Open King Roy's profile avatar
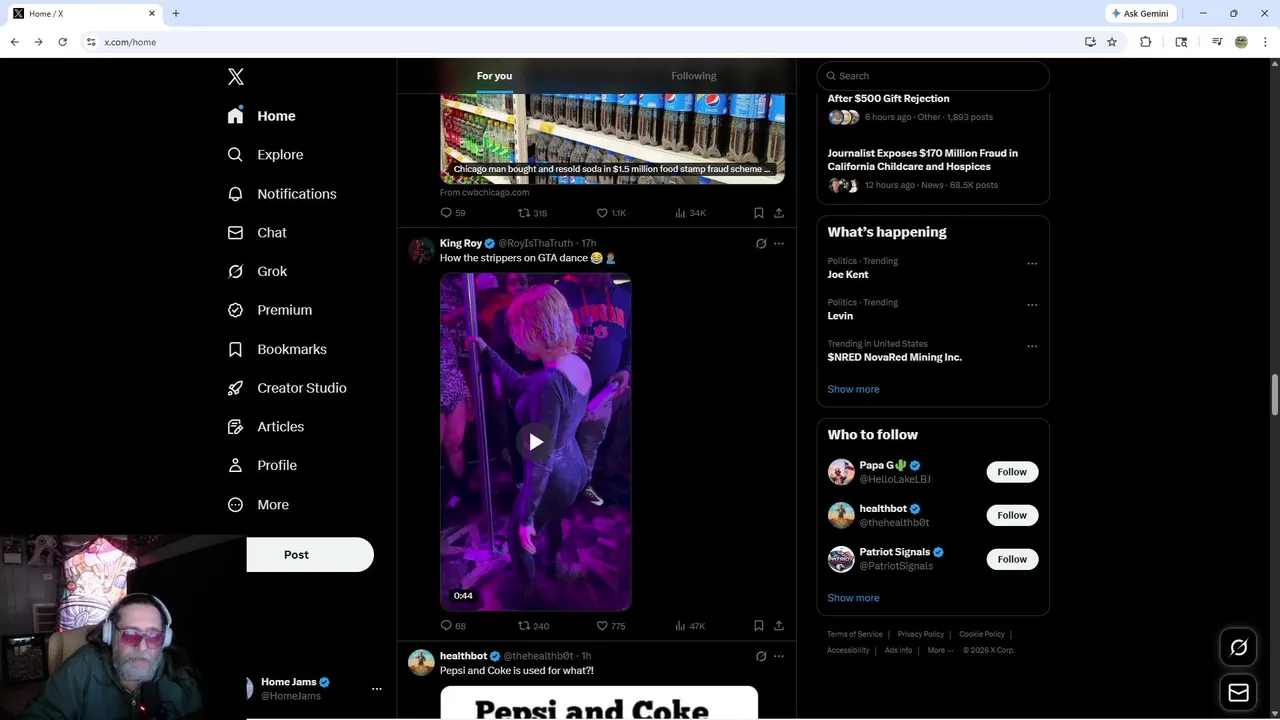Image resolution: width=1280 pixels, height=720 pixels. point(421,249)
